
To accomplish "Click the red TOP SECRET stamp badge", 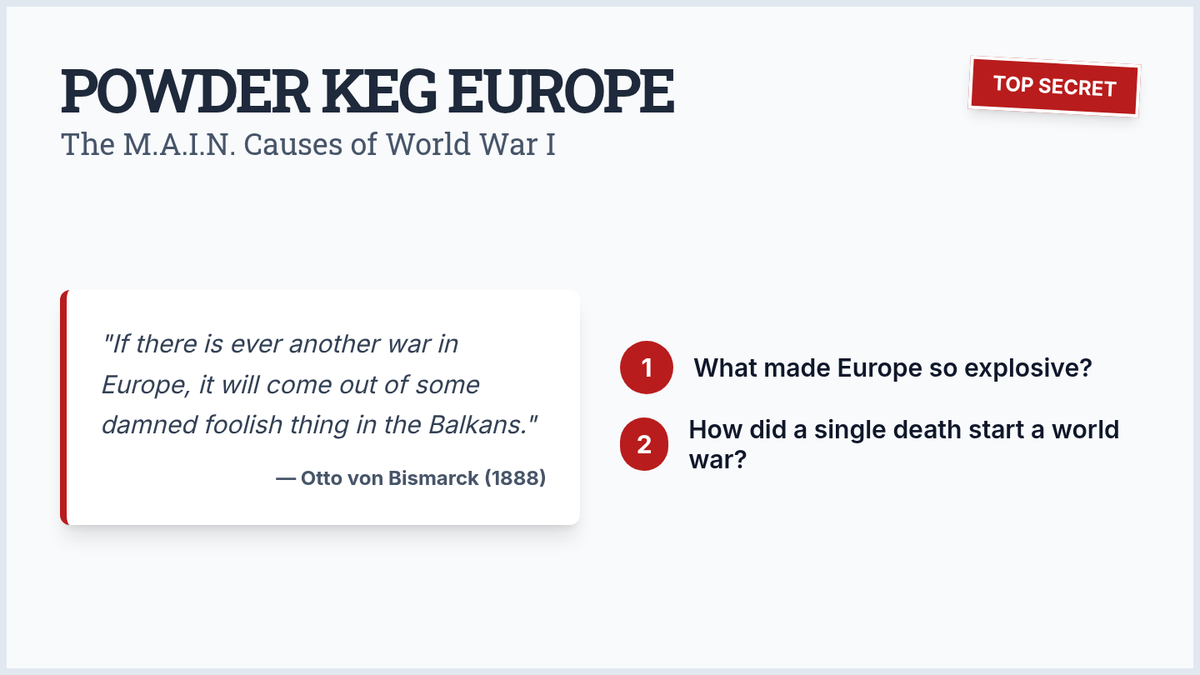I will click(1055, 87).
